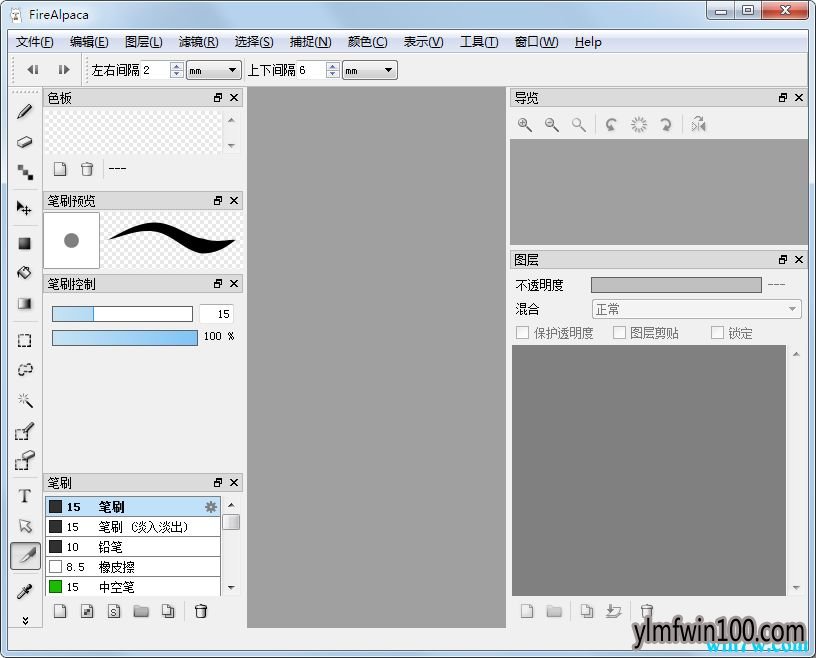
Task: Open 左右间隔 unit dropdown
Action: pos(213,70)
